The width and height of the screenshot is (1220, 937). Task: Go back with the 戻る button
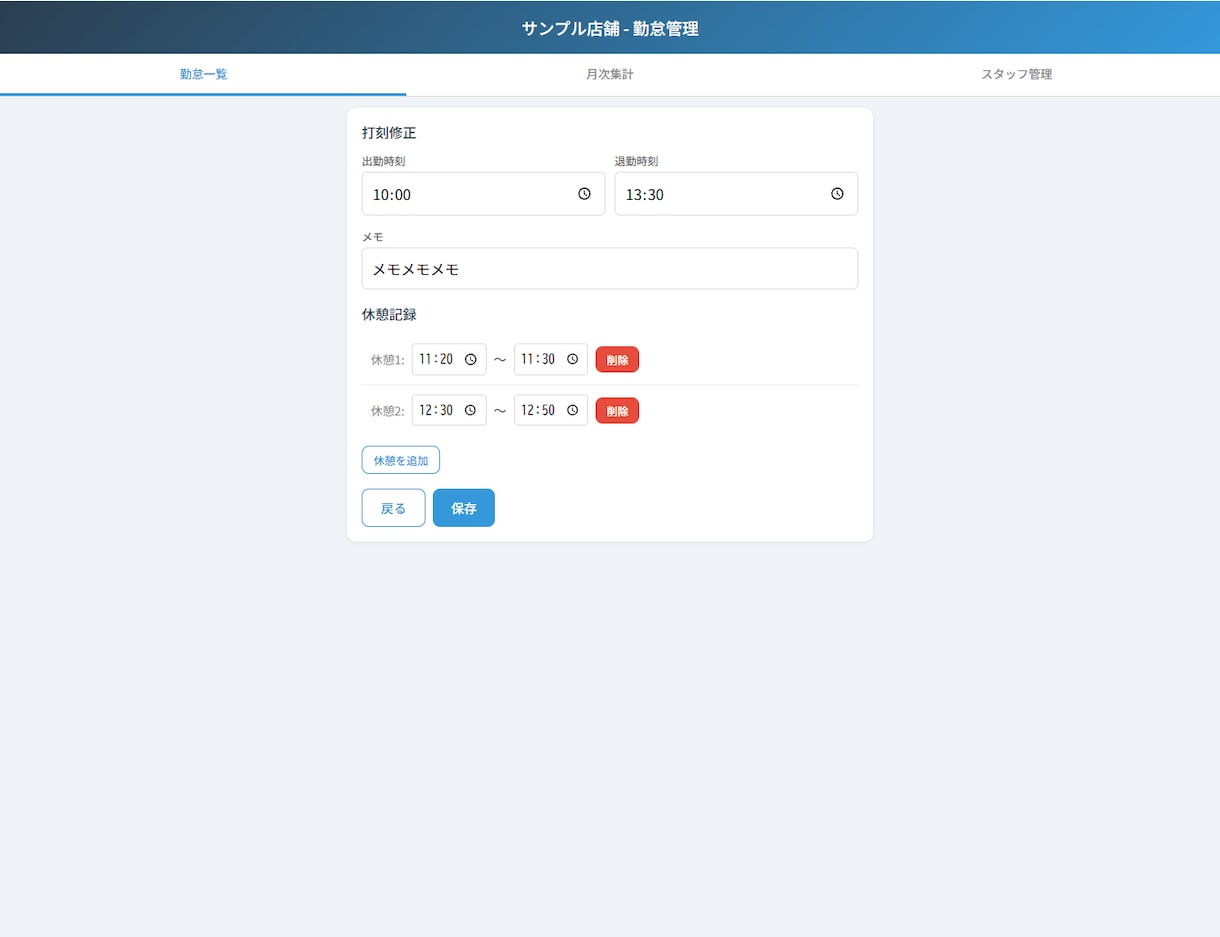click(x=394, y=508)
